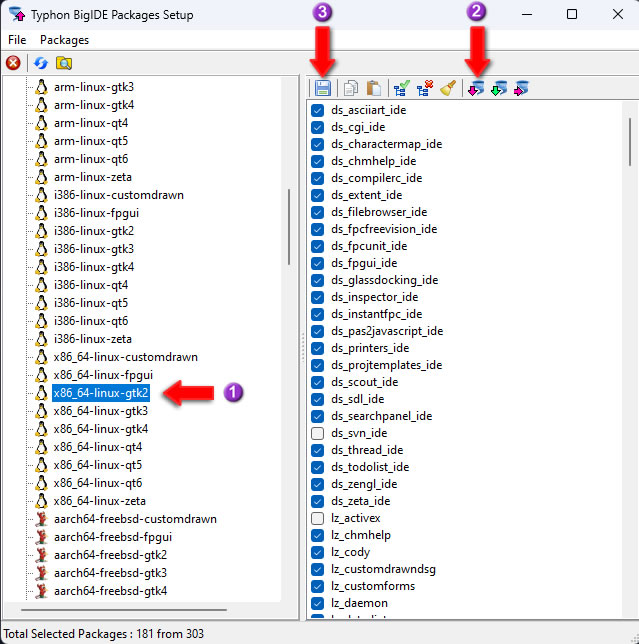The height and width of the screenshot is (644, 639).
Task: Click the floppy disk save icon
Action: coord(323,88)
